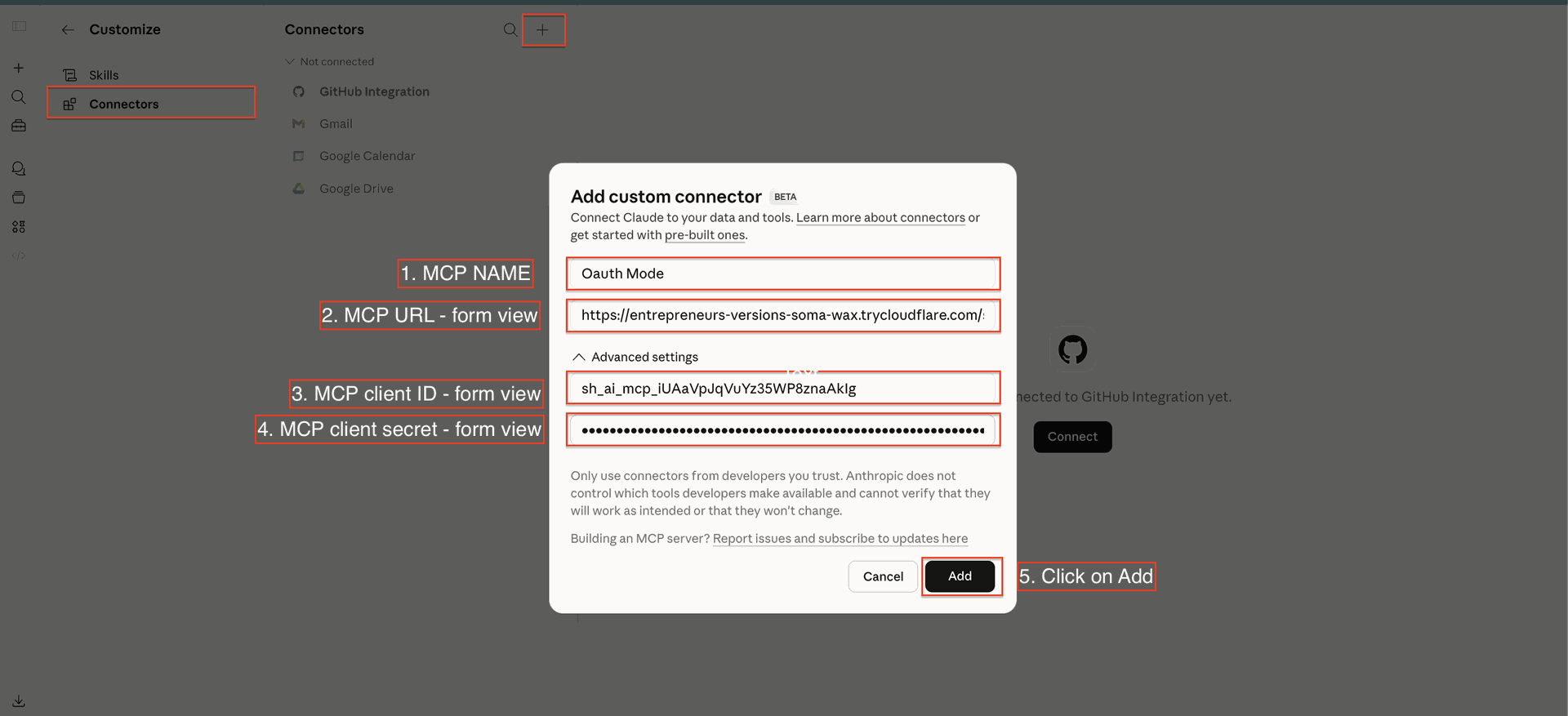
Task: Collapse the Advanced settings section
Action: (635, 357)
